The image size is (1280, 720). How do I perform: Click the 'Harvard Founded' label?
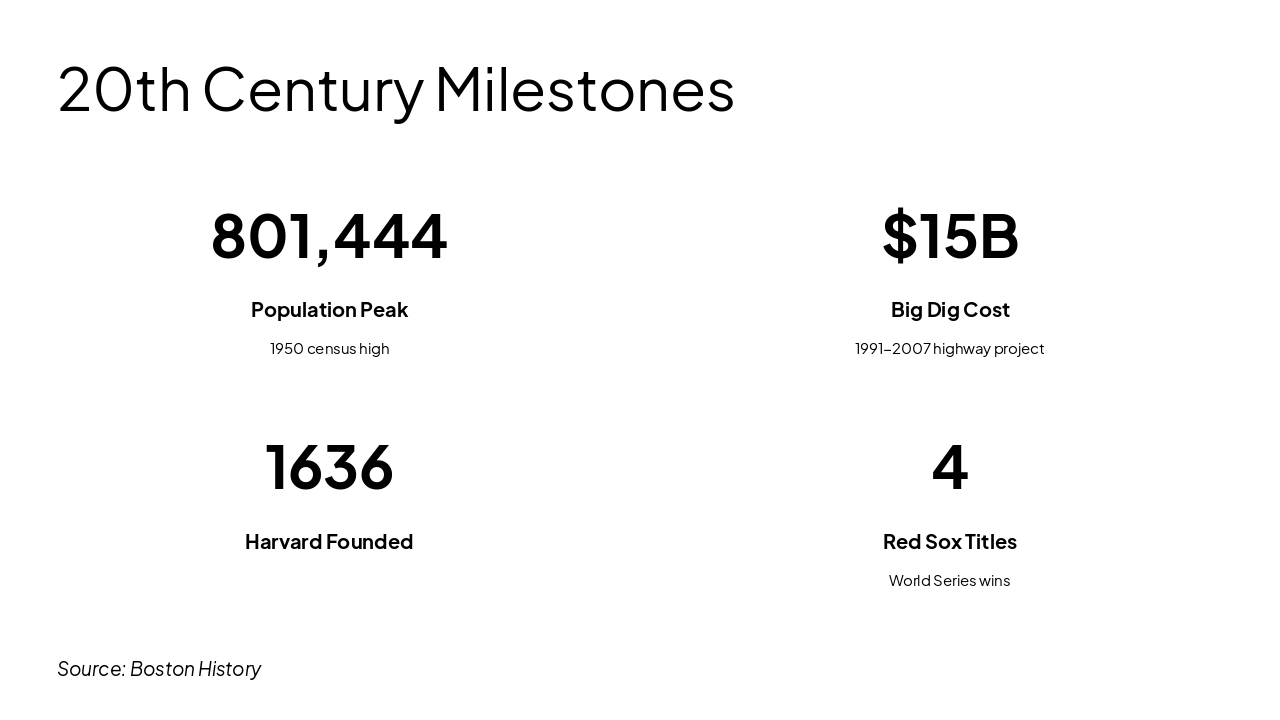pos(329,542)
